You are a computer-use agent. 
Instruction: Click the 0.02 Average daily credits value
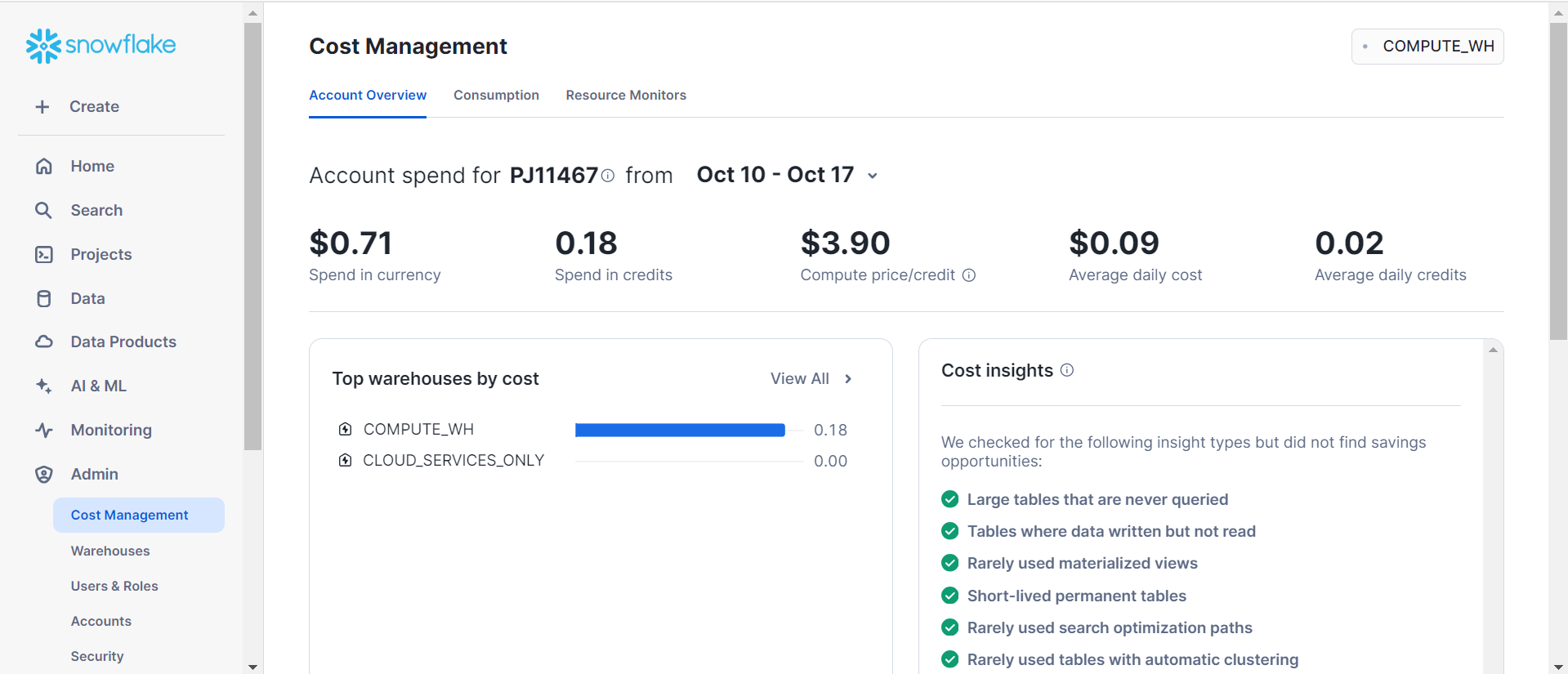[x=1349, y=243]
